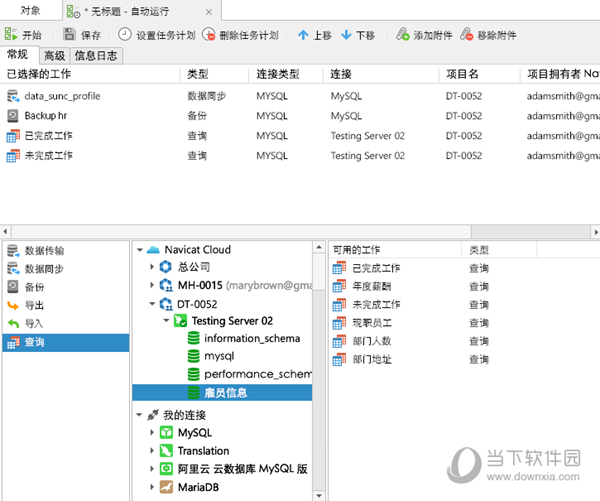
Task: Select data_sunc_profile job row icon
Action: coord(13,96)
